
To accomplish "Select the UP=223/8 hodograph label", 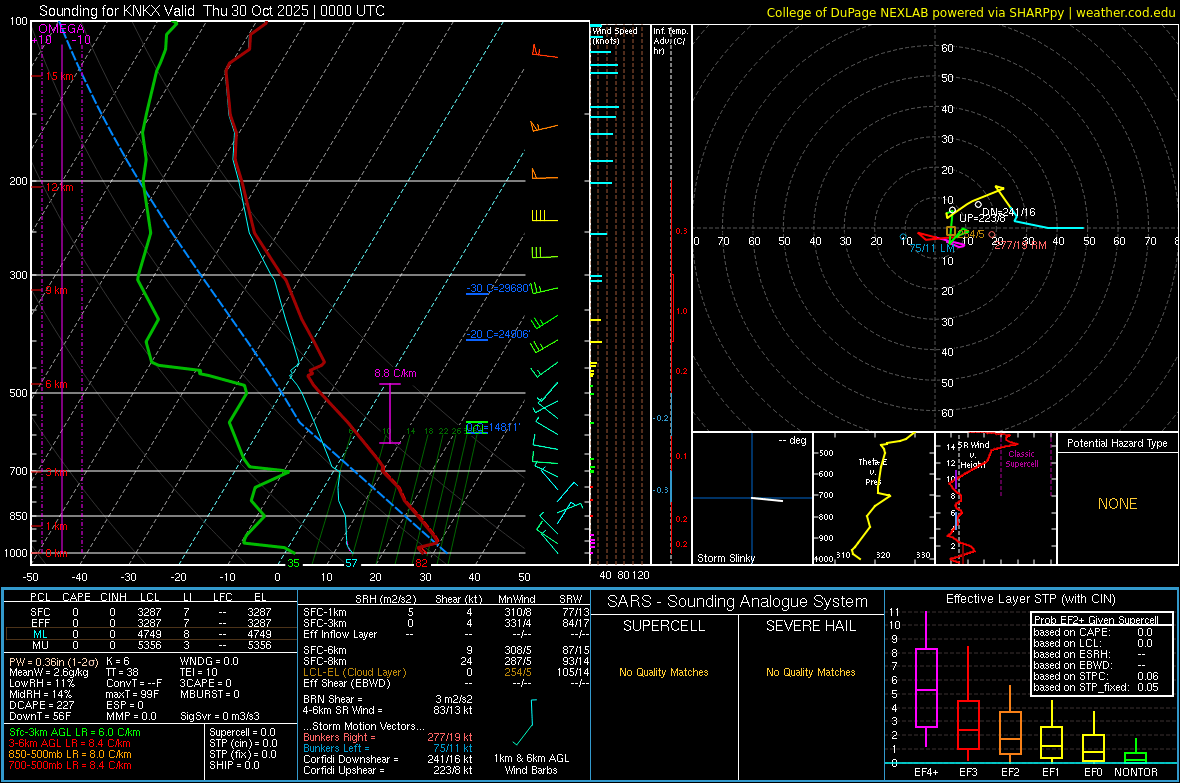I will pyautogui.click(x=982, y=218).
